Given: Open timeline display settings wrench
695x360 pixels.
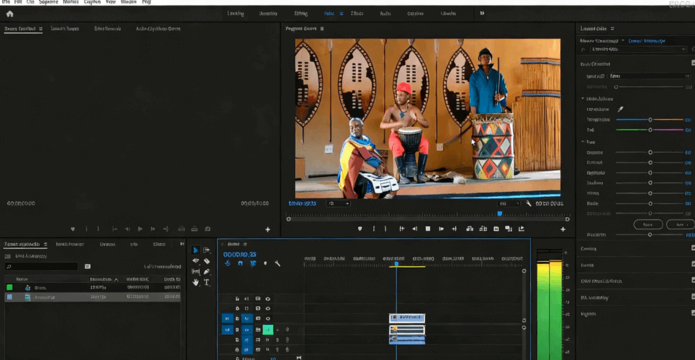Looking at the screenshot, I should tap(277, 263).
